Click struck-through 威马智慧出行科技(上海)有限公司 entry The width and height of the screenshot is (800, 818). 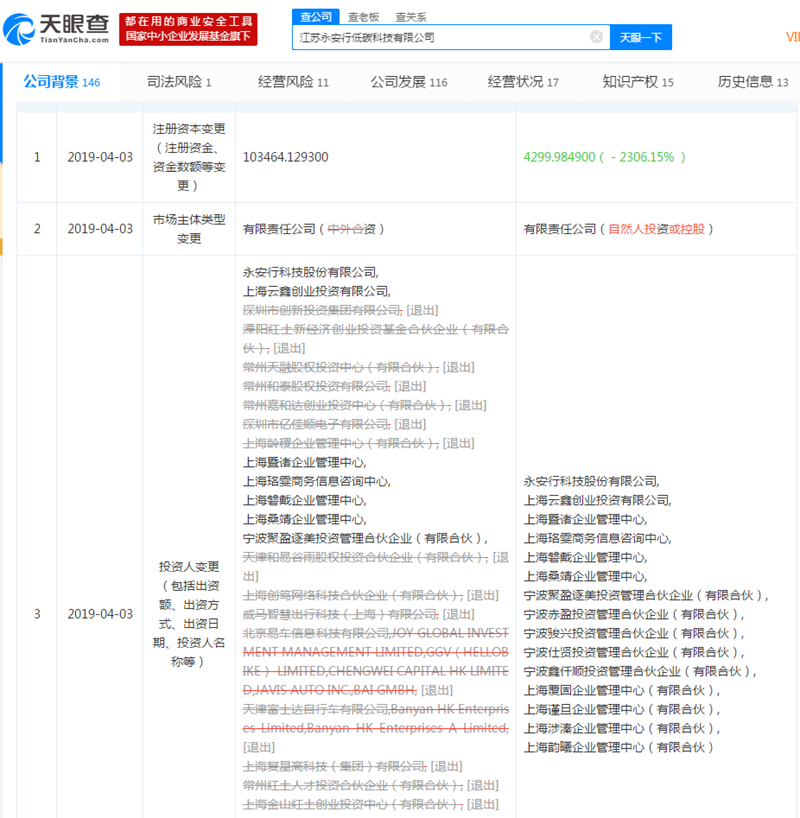(x=340, y=614)
